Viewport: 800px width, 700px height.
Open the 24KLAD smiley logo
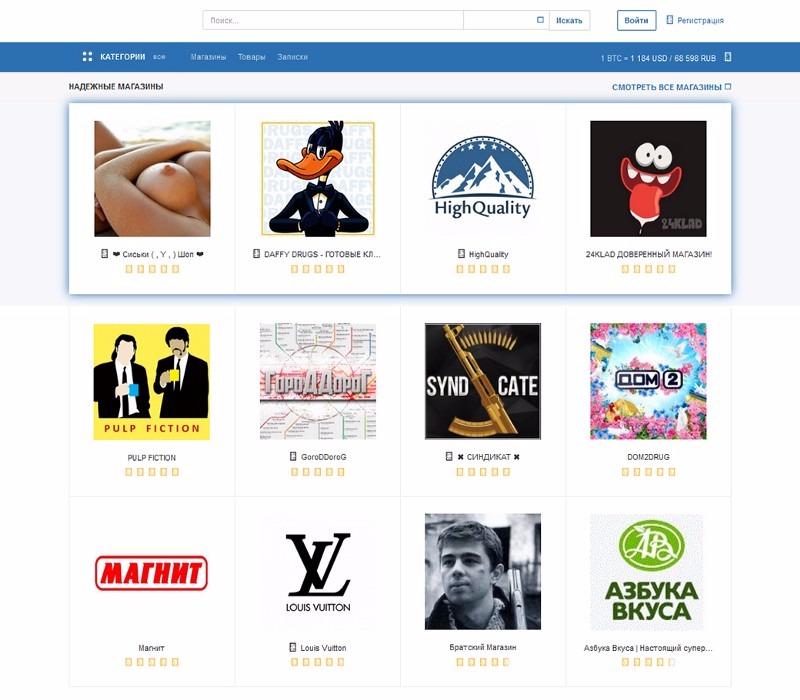point(648,179)
